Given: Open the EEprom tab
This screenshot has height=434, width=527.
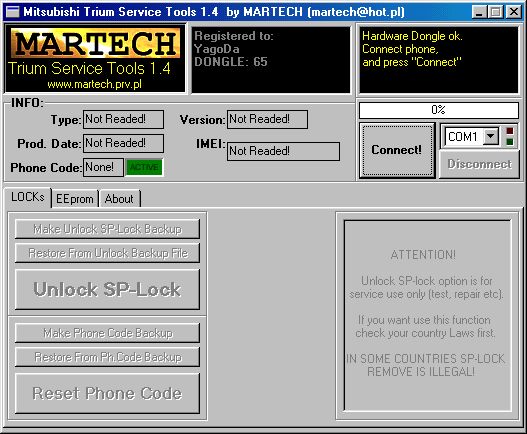Looking at the screenshot, I should (75, 199).
